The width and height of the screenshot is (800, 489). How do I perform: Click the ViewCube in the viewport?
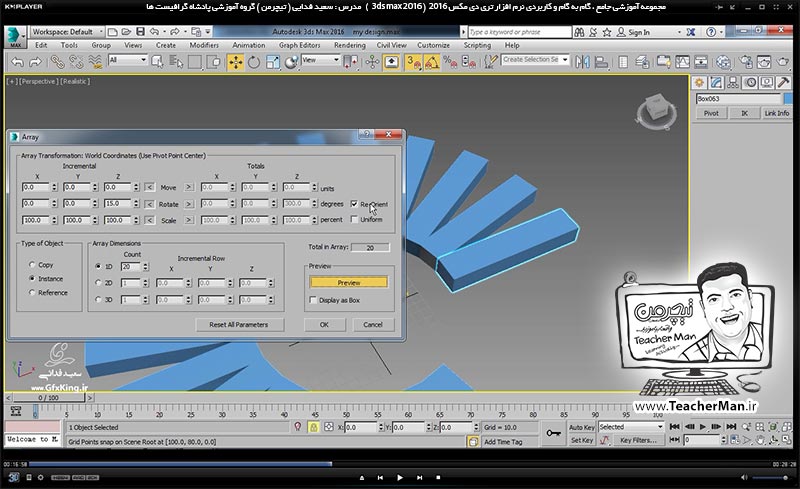point(657,109)
